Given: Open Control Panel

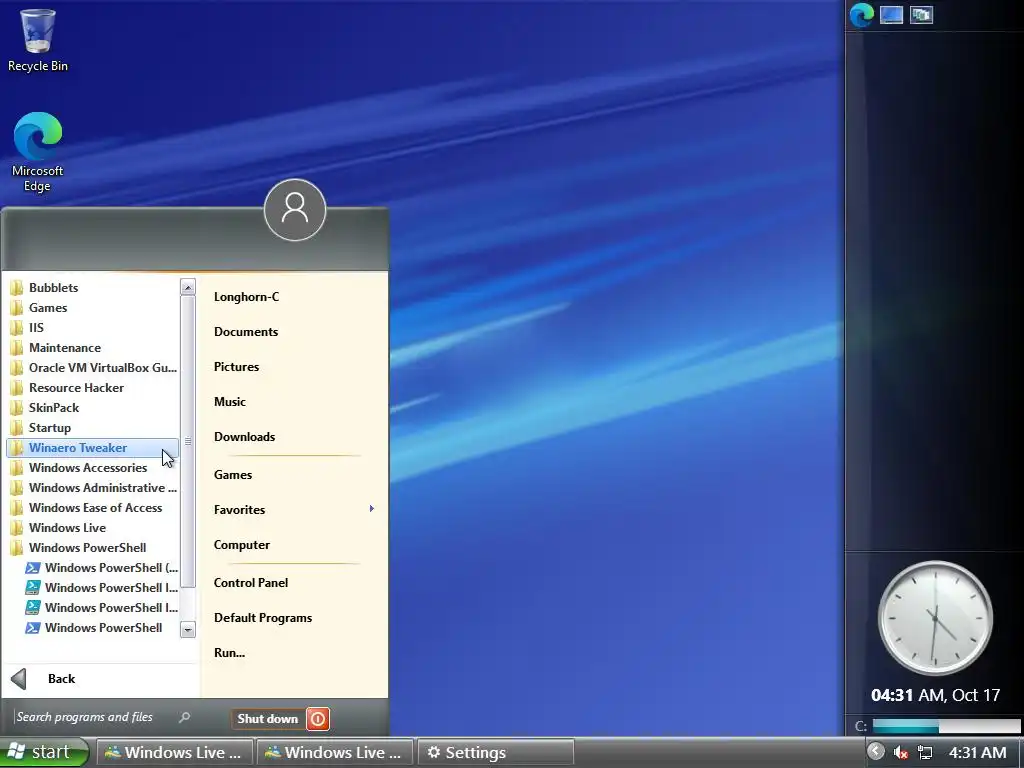Looking at the screenshot, I should point(251,583).
